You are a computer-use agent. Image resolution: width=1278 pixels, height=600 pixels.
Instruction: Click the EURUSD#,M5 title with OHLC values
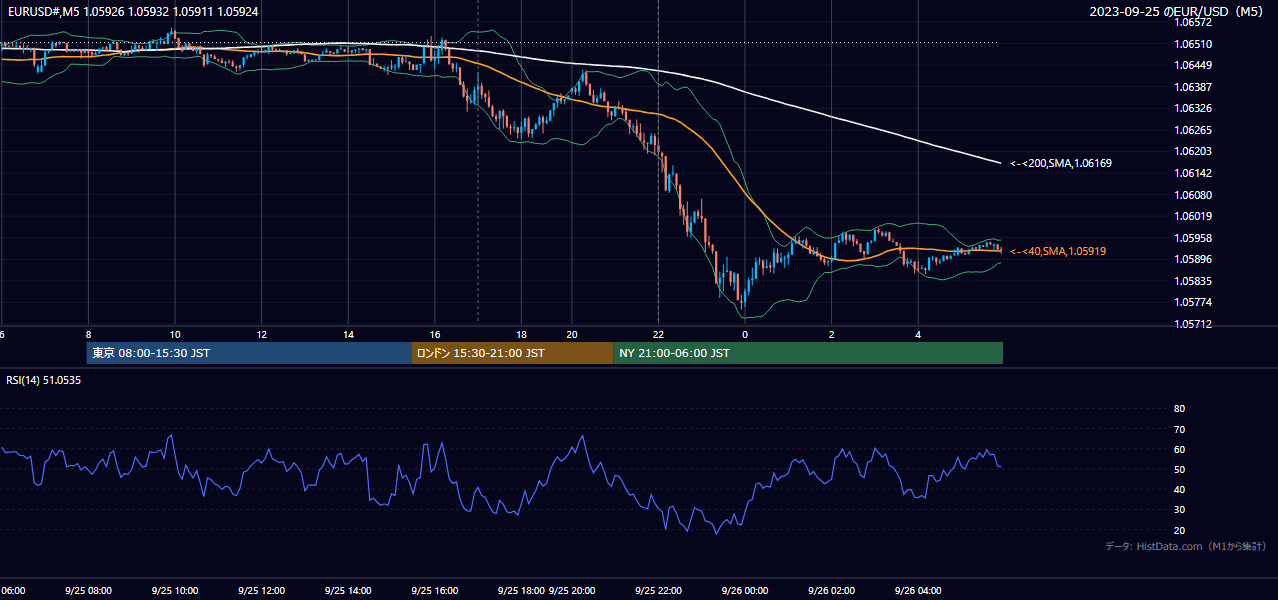coord(132,12)
